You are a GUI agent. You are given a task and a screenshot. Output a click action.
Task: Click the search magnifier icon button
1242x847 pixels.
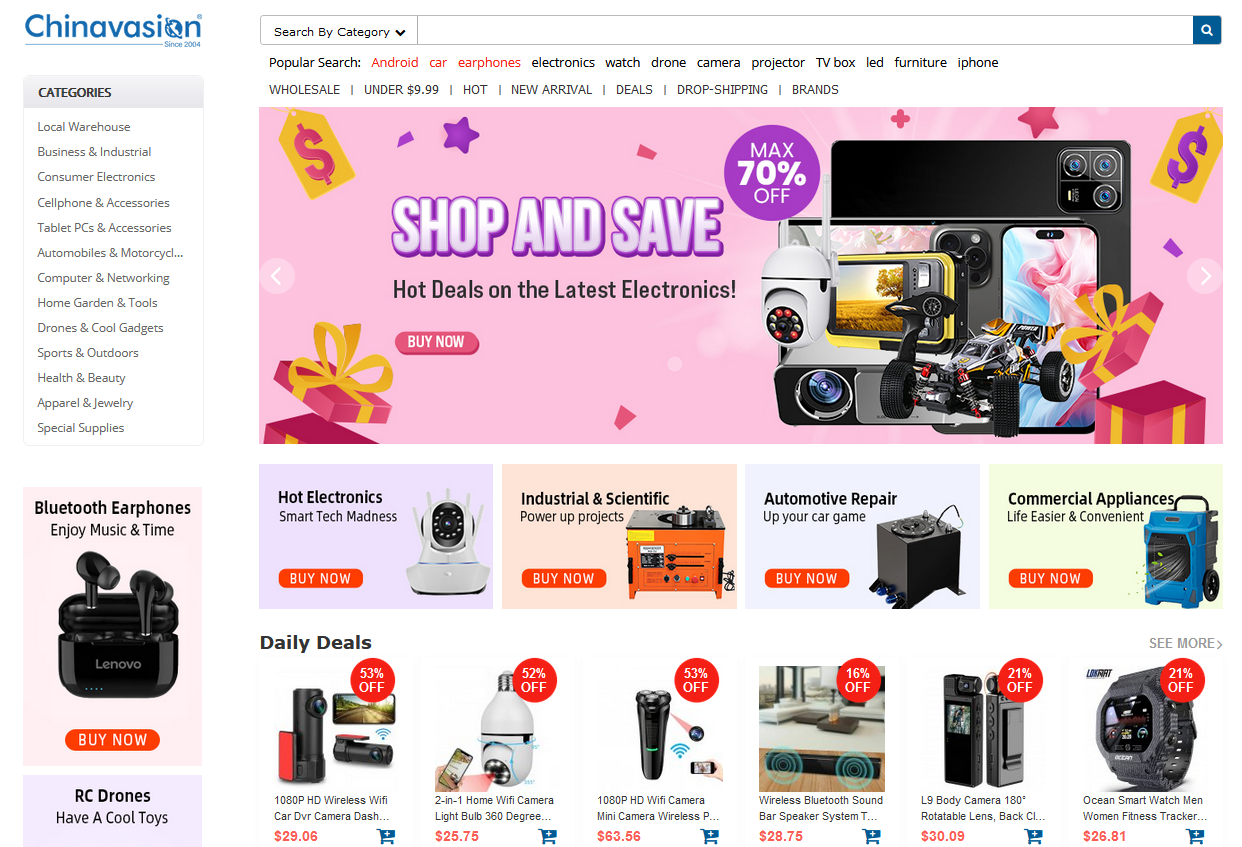point(1207,31)
